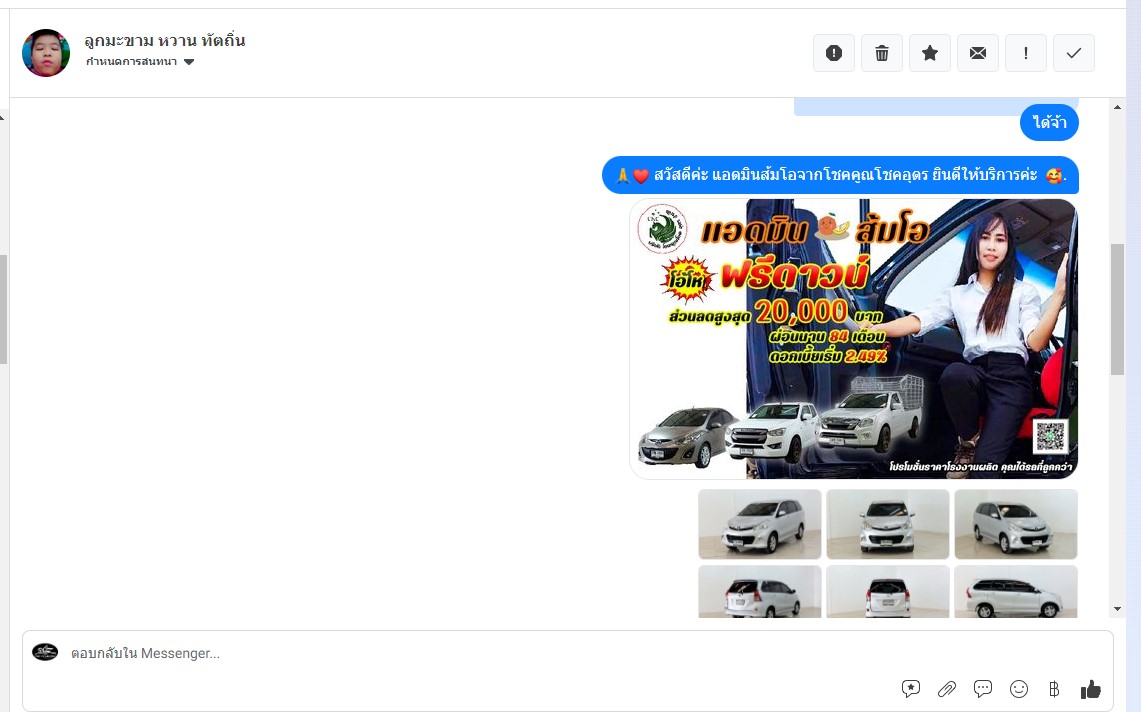Click the สวัสดีค่ะ greeting message bubble
The image size is (1141, 712).
(x=840, y=175)
